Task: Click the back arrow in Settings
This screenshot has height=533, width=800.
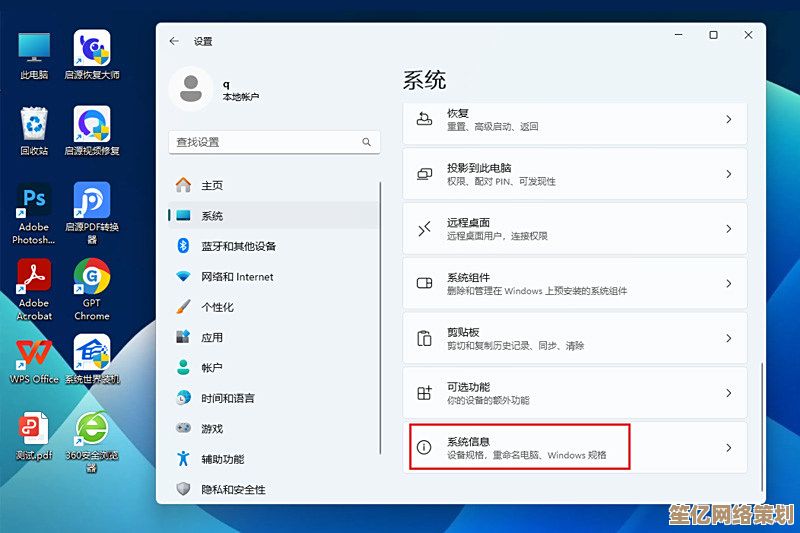Action: click(175, 41)
